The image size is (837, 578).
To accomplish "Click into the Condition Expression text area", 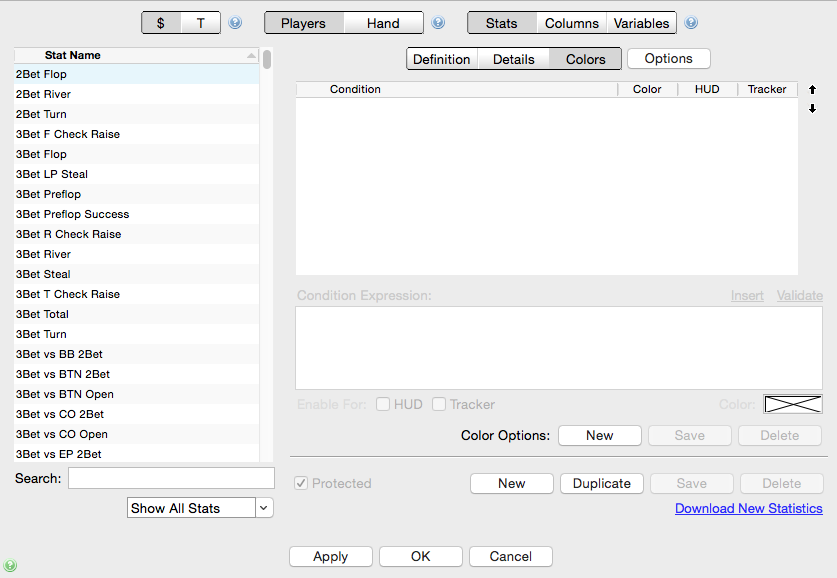I will tap(559, 348).
